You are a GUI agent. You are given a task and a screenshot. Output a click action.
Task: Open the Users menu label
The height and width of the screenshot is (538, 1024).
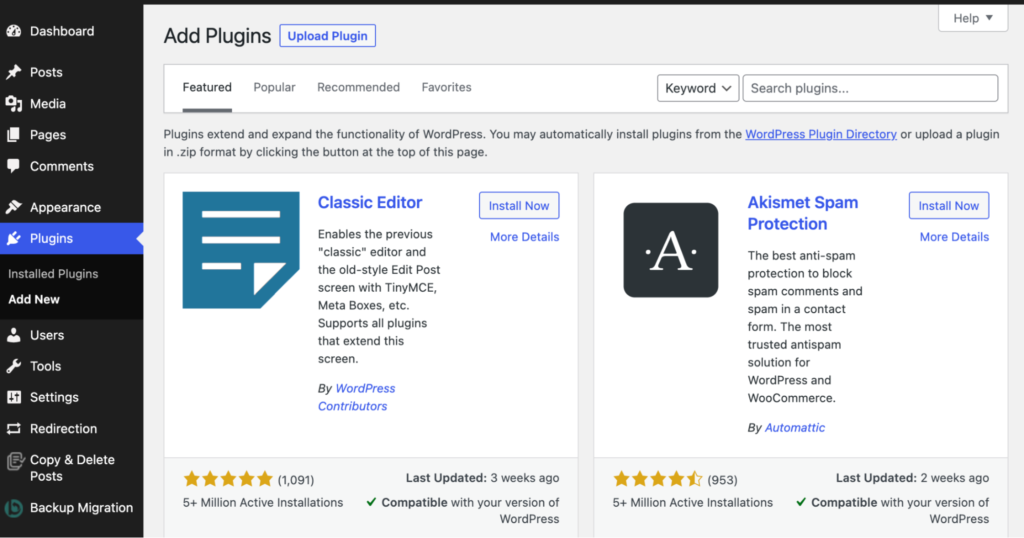[x=47, y=335]
